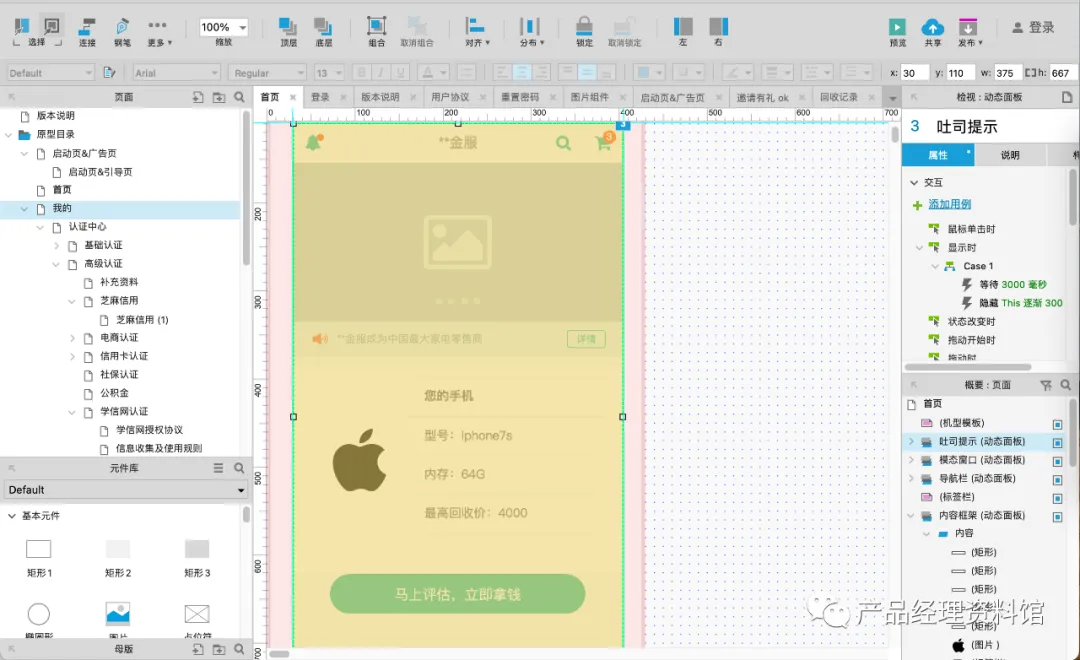Click the height field showing 667
1080x660 pixels.
1060,72
